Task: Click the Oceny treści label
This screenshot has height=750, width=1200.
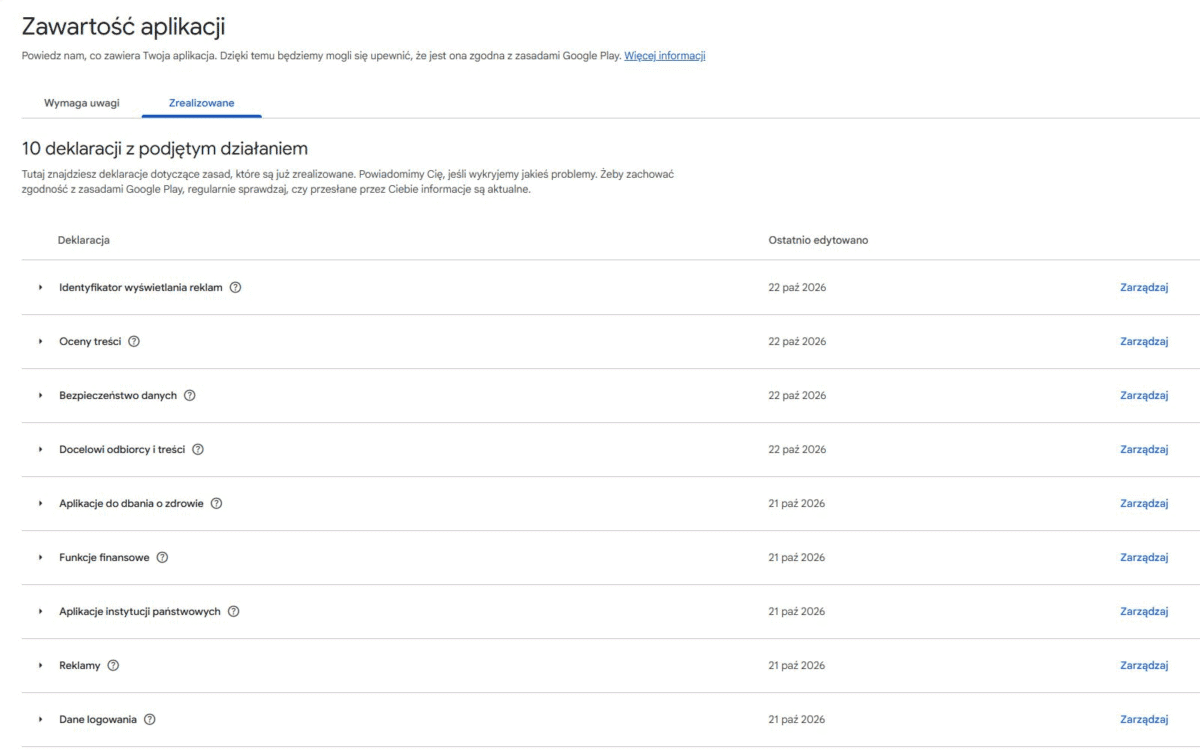Action: (90, 341)
